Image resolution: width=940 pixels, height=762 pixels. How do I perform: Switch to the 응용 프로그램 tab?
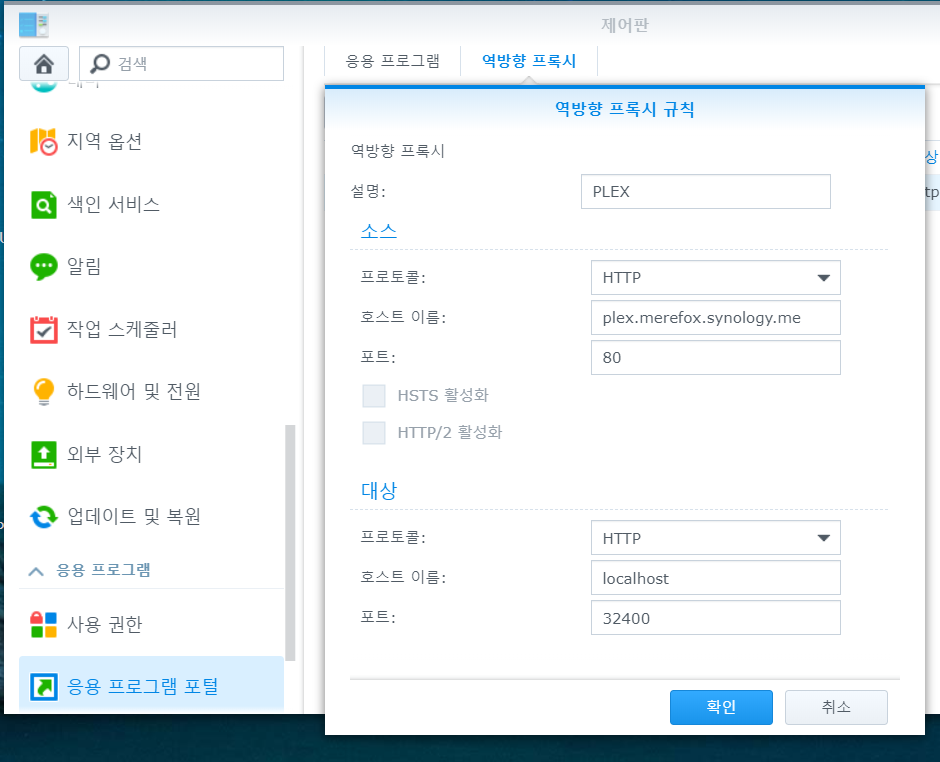393,61
